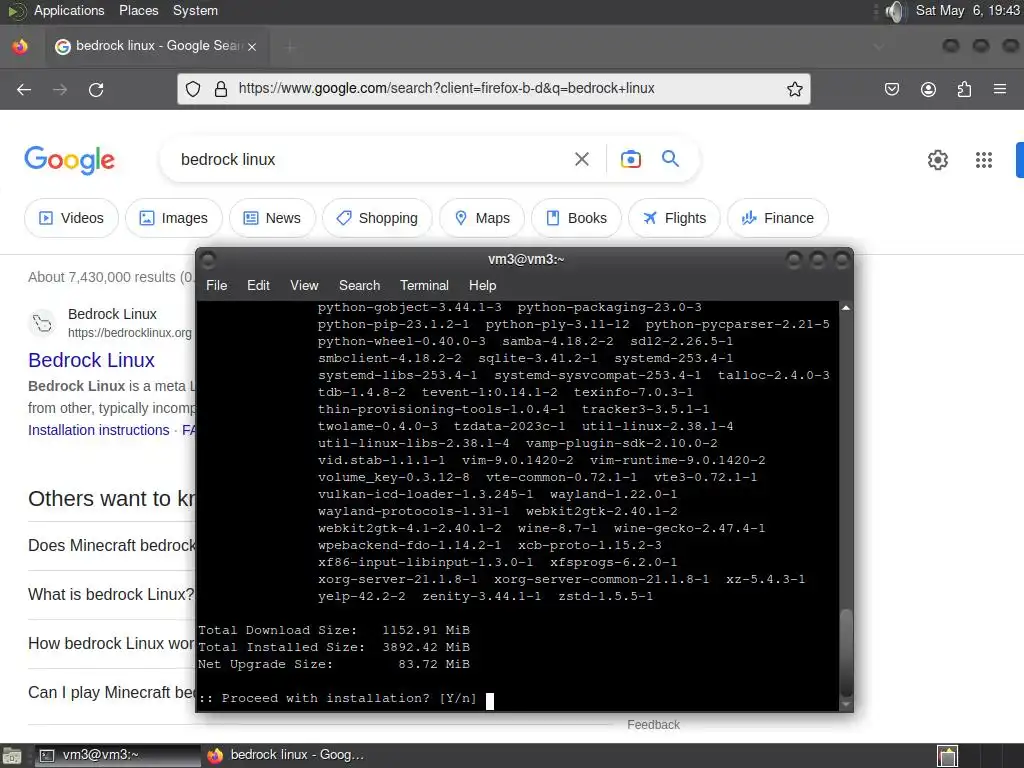
Task: Filter results by Maps
Action: point(482,218)
